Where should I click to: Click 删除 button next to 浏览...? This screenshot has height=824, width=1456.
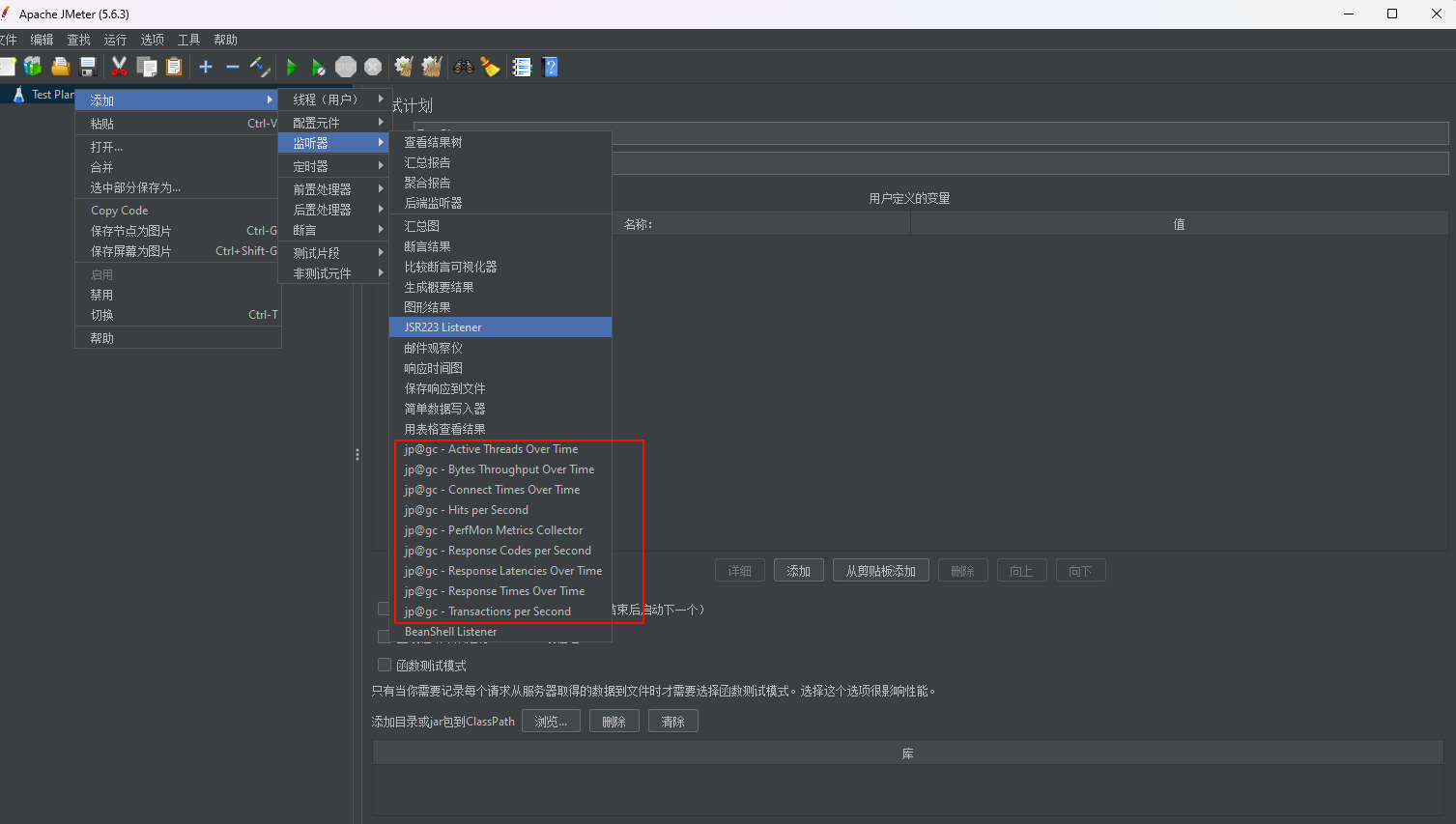(614, 722)
